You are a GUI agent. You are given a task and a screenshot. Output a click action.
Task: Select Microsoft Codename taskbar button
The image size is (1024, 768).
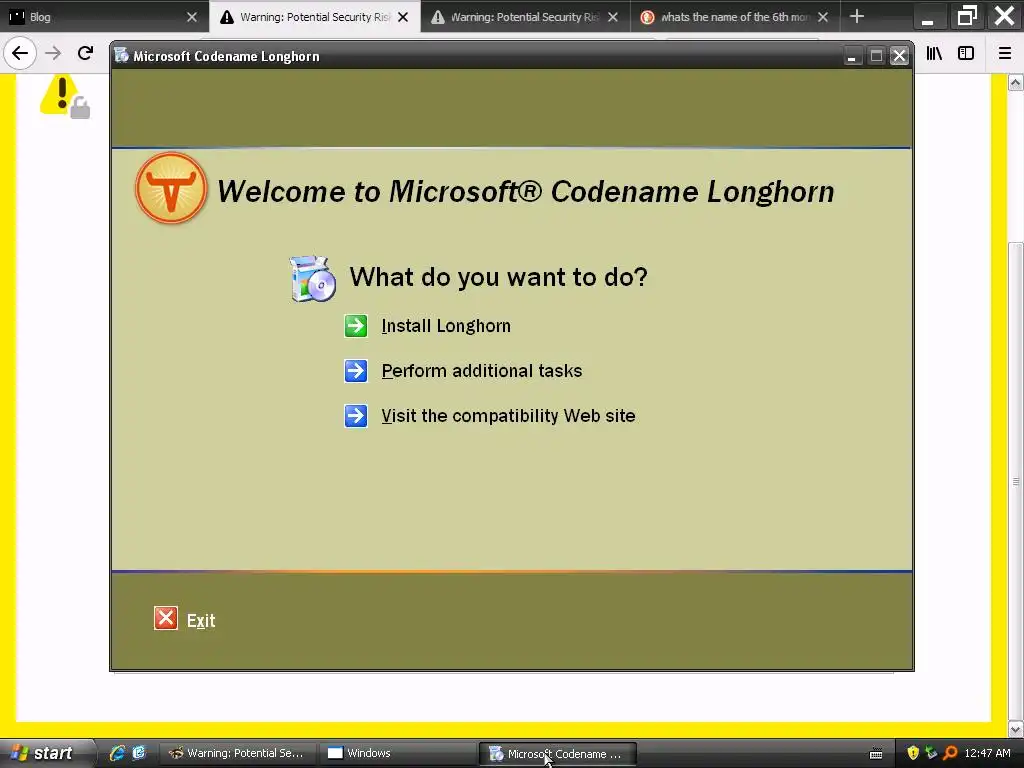pos(557,754)
